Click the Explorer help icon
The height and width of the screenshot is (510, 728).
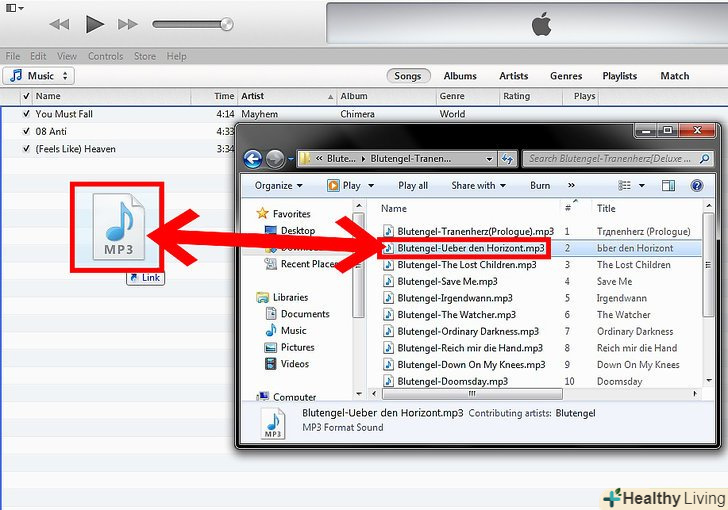tap(697, 186)
